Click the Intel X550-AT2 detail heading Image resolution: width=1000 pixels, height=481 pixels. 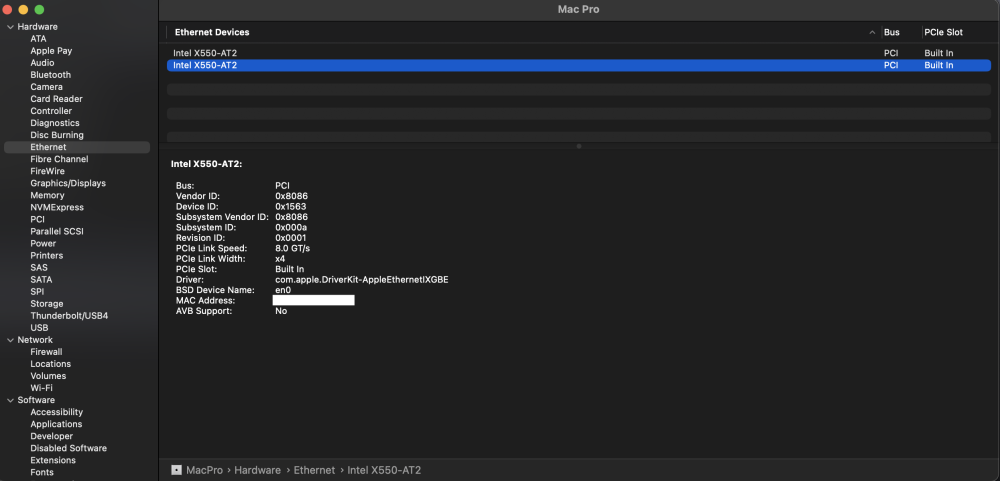pyautogui.click(x=207, y=164)
